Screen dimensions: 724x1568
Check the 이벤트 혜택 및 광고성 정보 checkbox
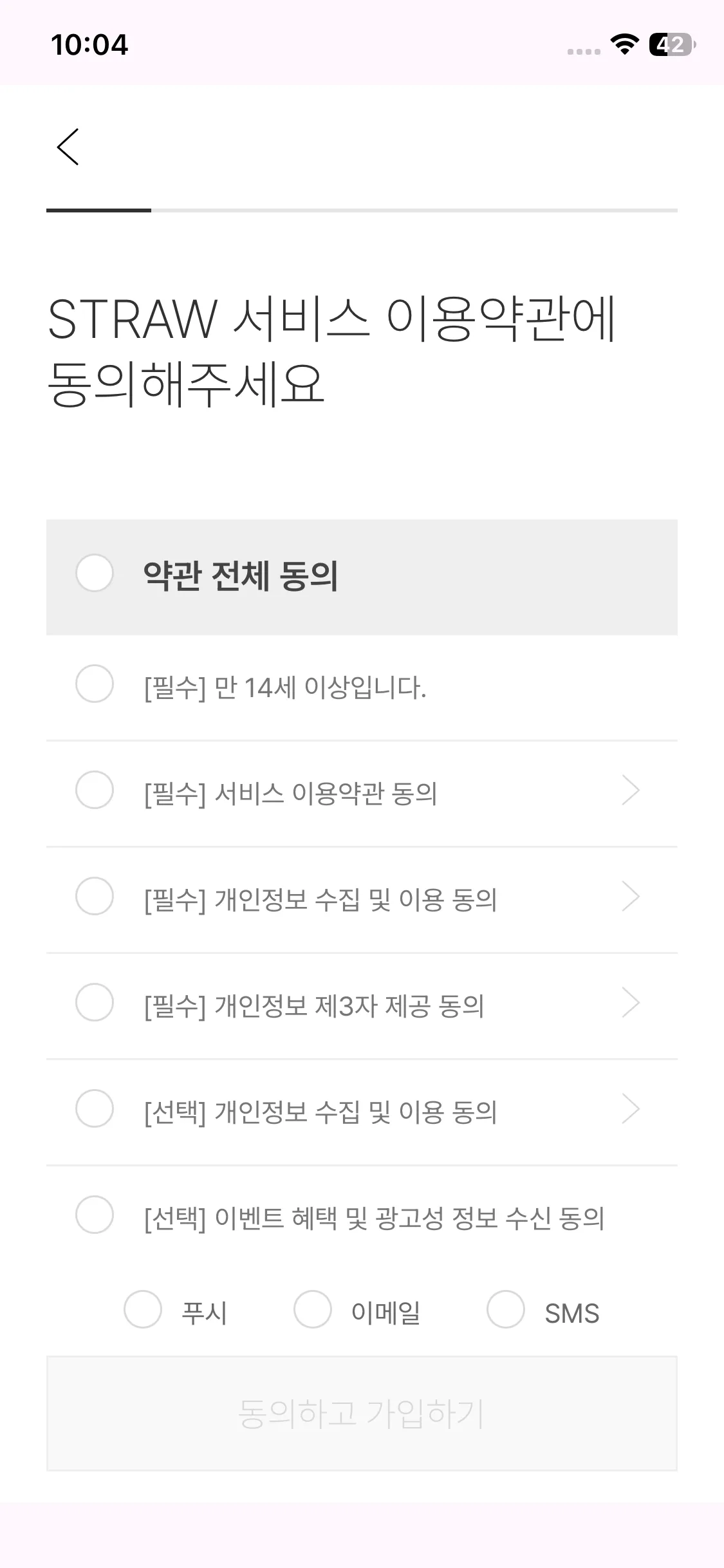click(x=95, y=1215)
